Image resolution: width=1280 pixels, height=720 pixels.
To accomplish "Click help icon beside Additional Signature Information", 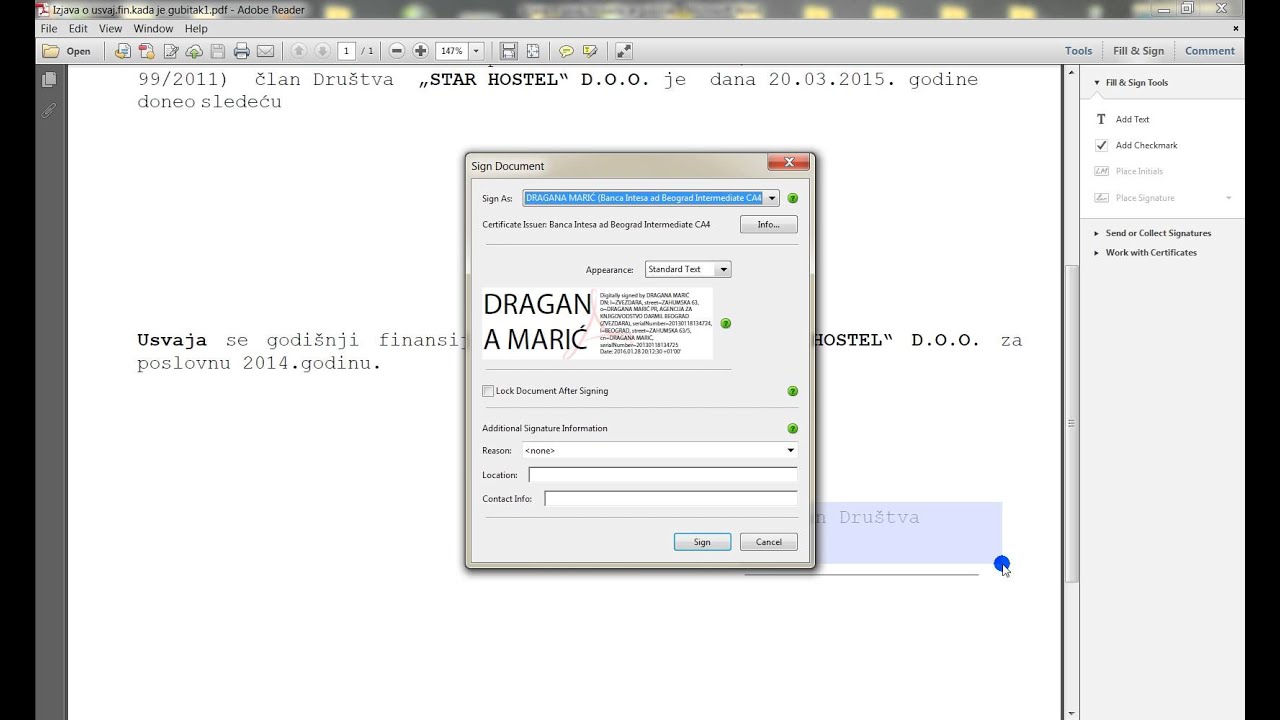I will point(793,428).
